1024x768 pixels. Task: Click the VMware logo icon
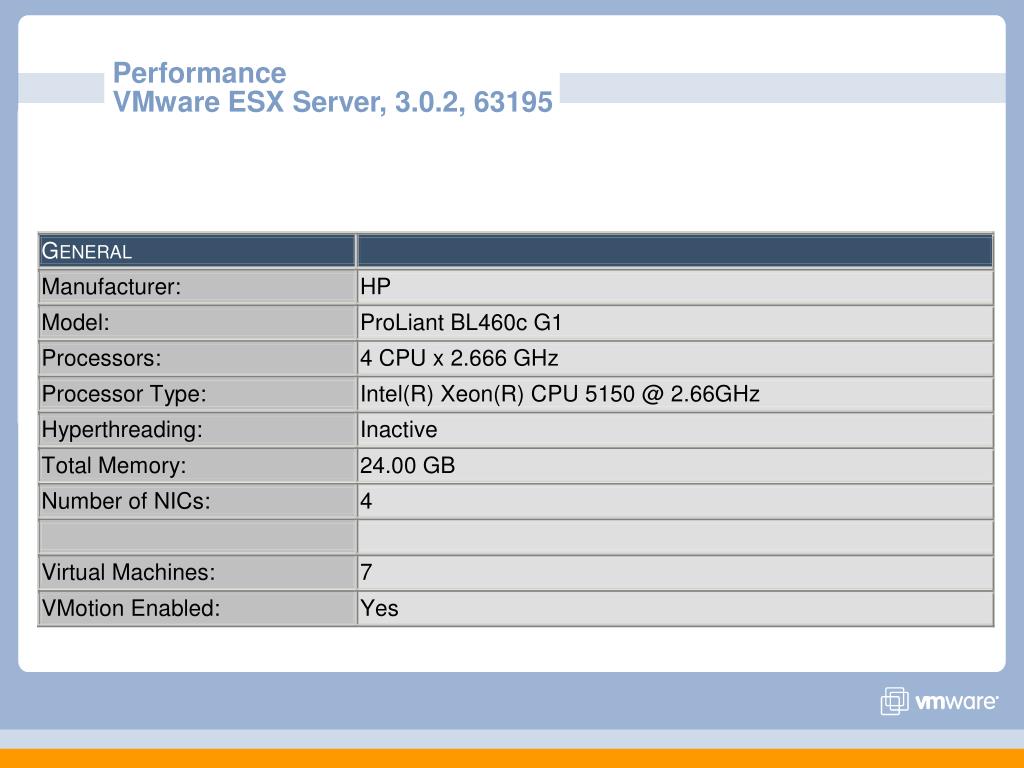click(895, 701)
